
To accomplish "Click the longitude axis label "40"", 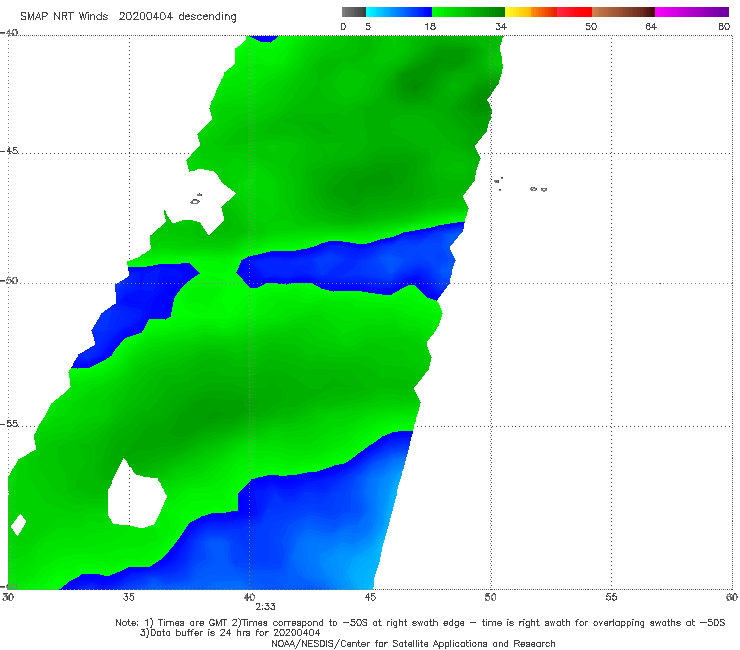I will (249, 597).
